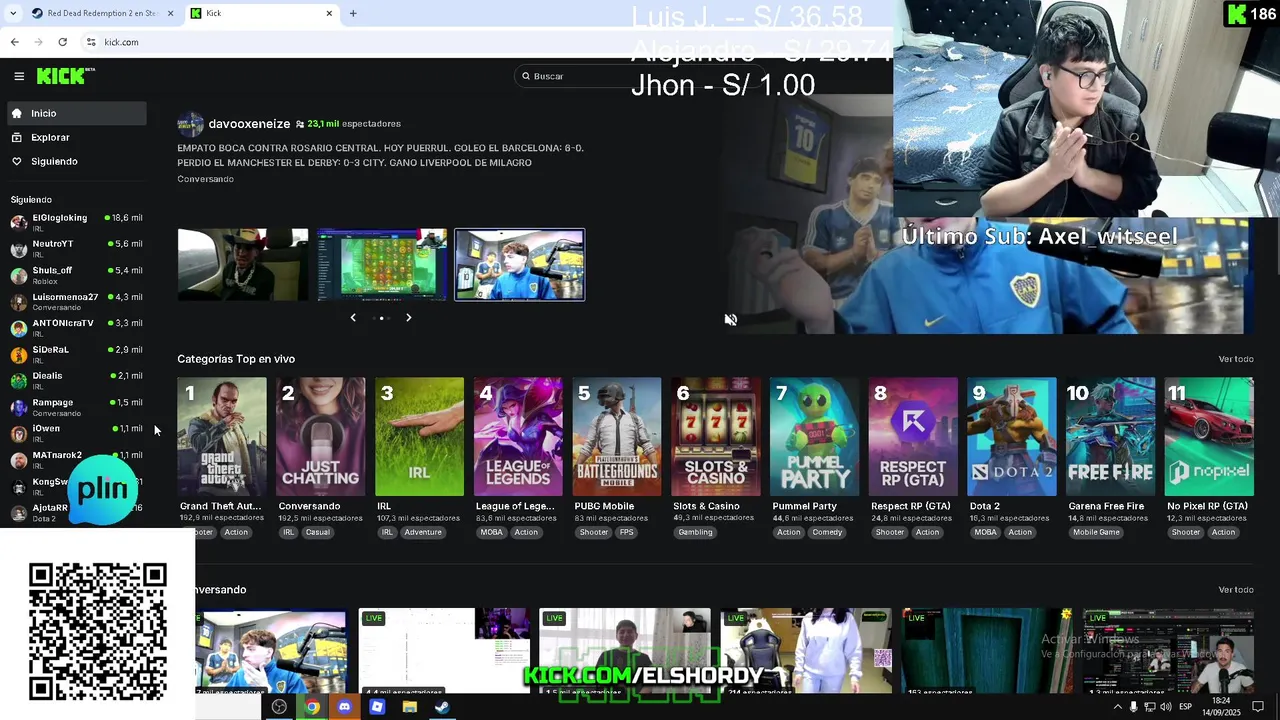The image size is (1280, 720).
Task: Open the davooxeneize channel name link
Action: click(249, 124)
